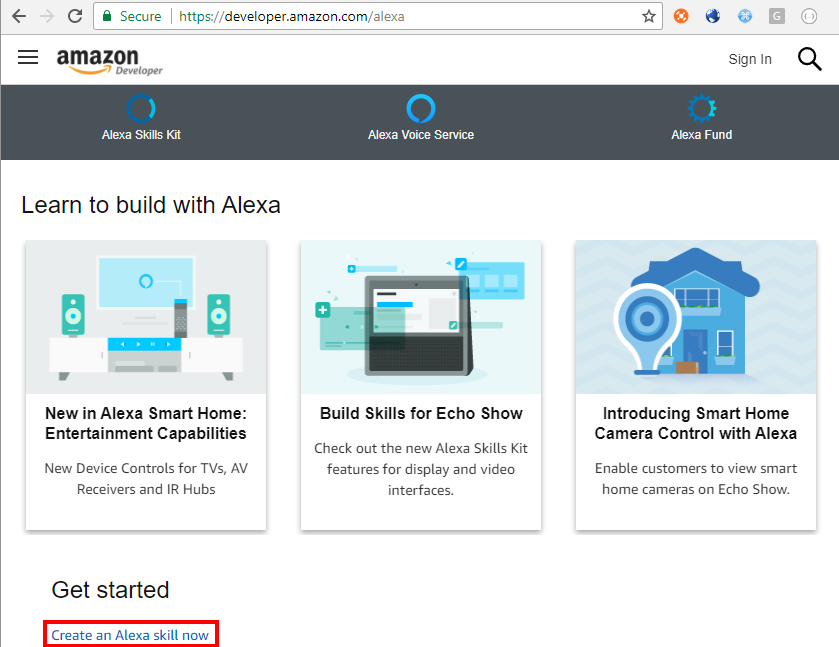Click the Alexa Skills Kit ring icon
Image resolution: width=839 pixels, height=647 pixels.
(x=141, y=108)
